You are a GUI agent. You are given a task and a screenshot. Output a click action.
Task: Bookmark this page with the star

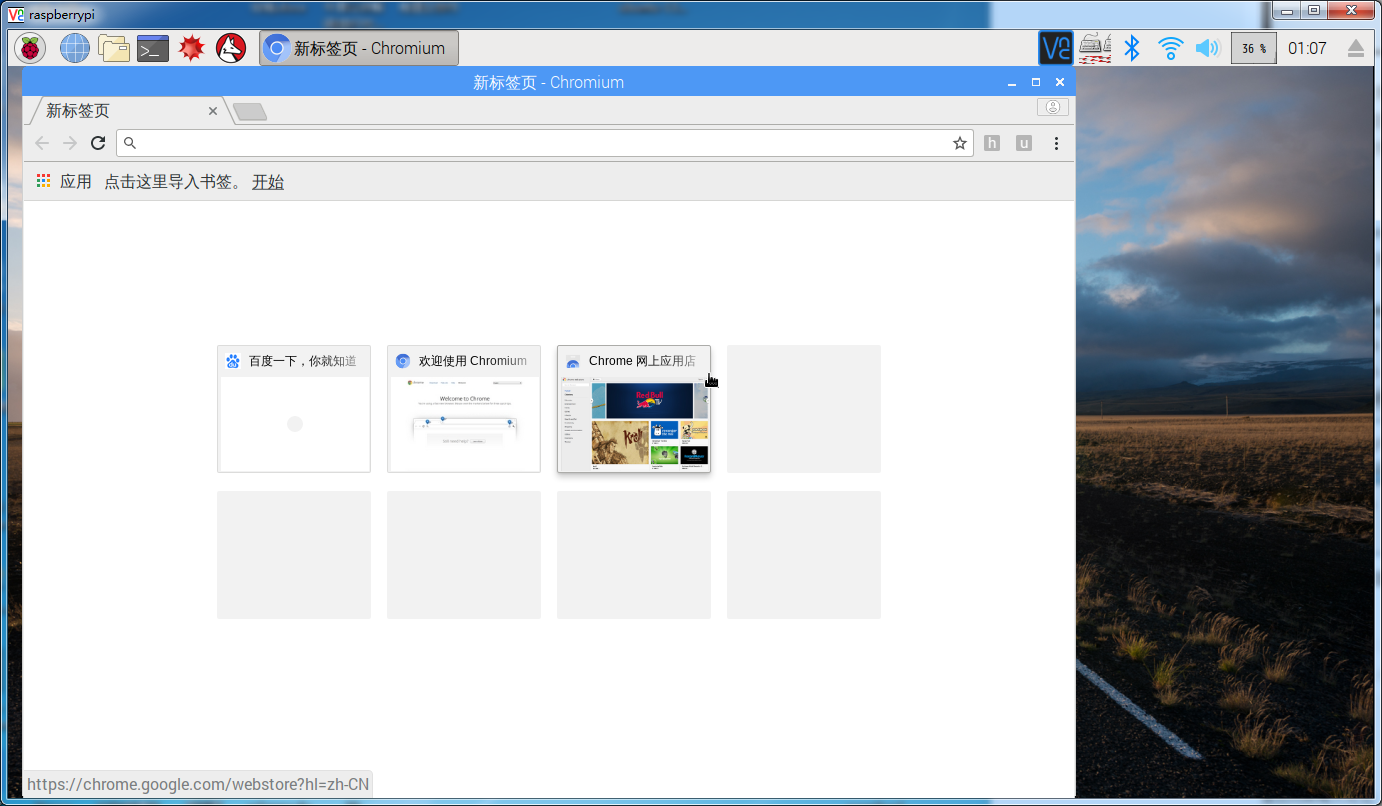click(x=960, y=143)
